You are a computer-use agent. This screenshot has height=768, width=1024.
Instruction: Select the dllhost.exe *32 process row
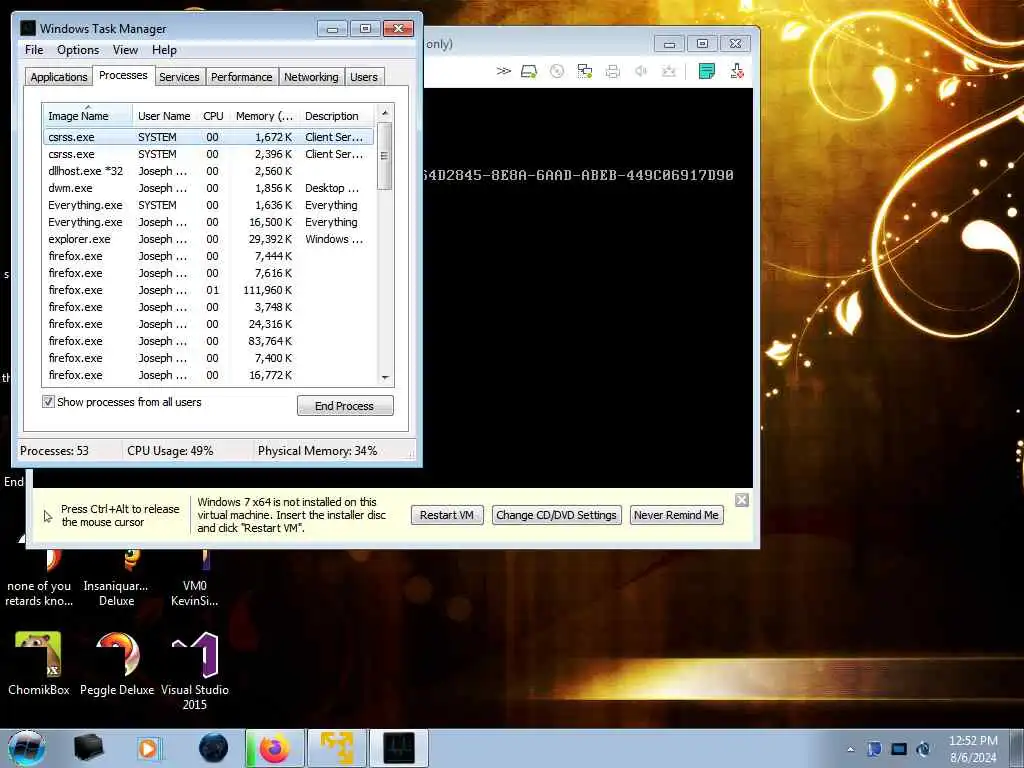pyautogui.click(x=209, y=171)
